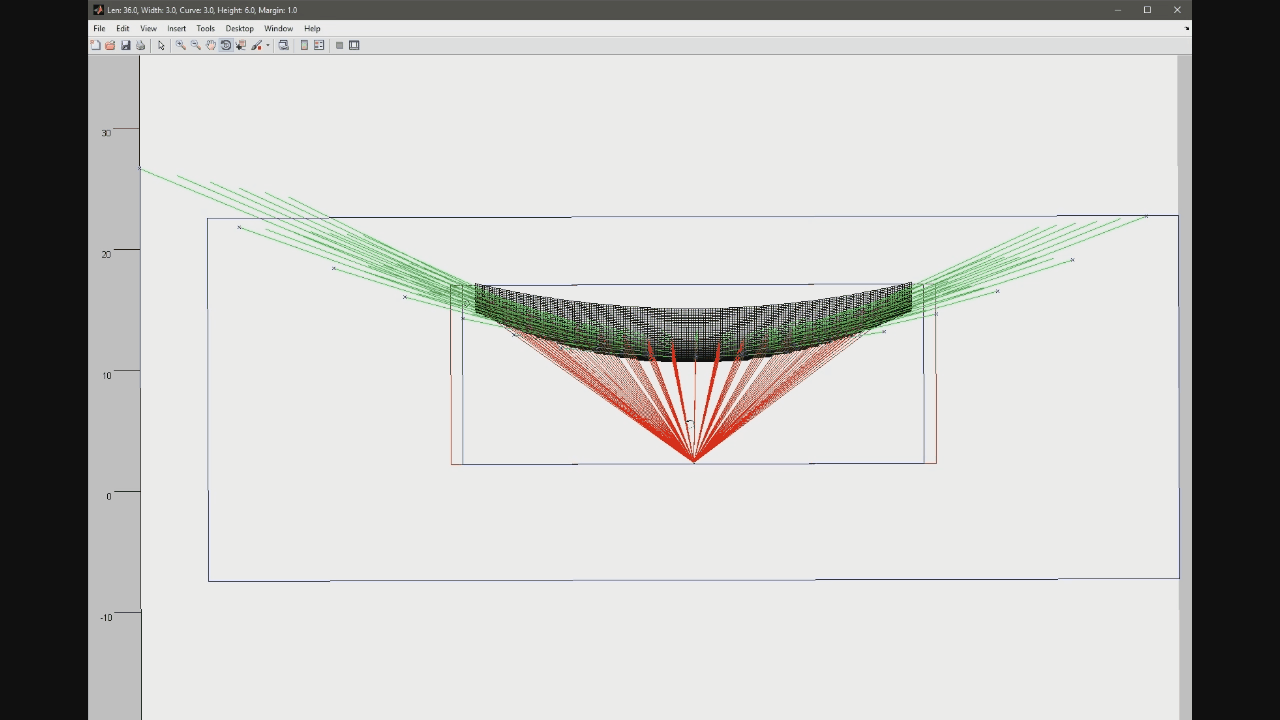Open the Help menu

pos(312,28)
